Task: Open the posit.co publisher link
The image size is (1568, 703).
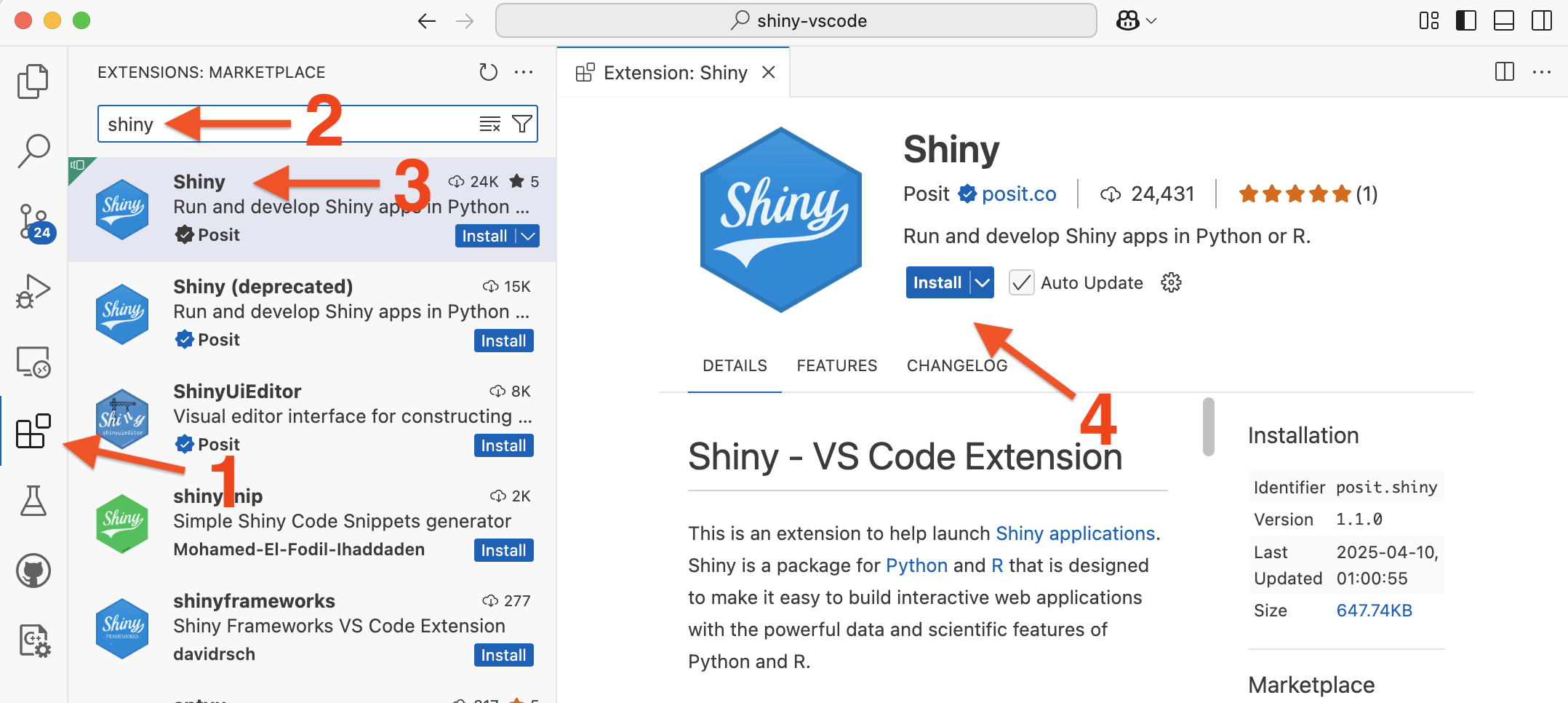Action: tap(1018, 194)
